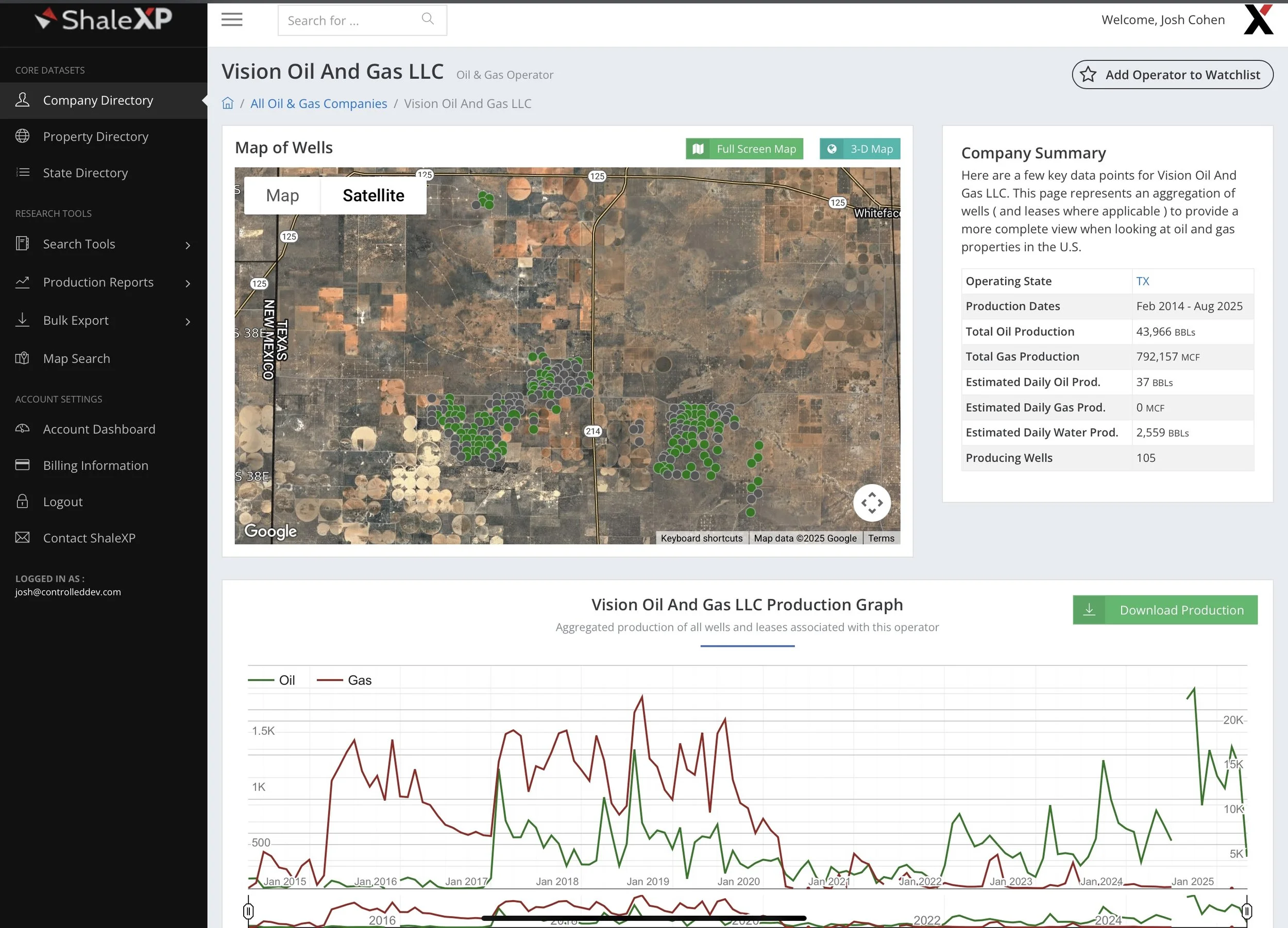The width and height of the screenshot is (1288, 928).
Task: Open State Directory in the sidebar
Action: click(x=85, y=173)
